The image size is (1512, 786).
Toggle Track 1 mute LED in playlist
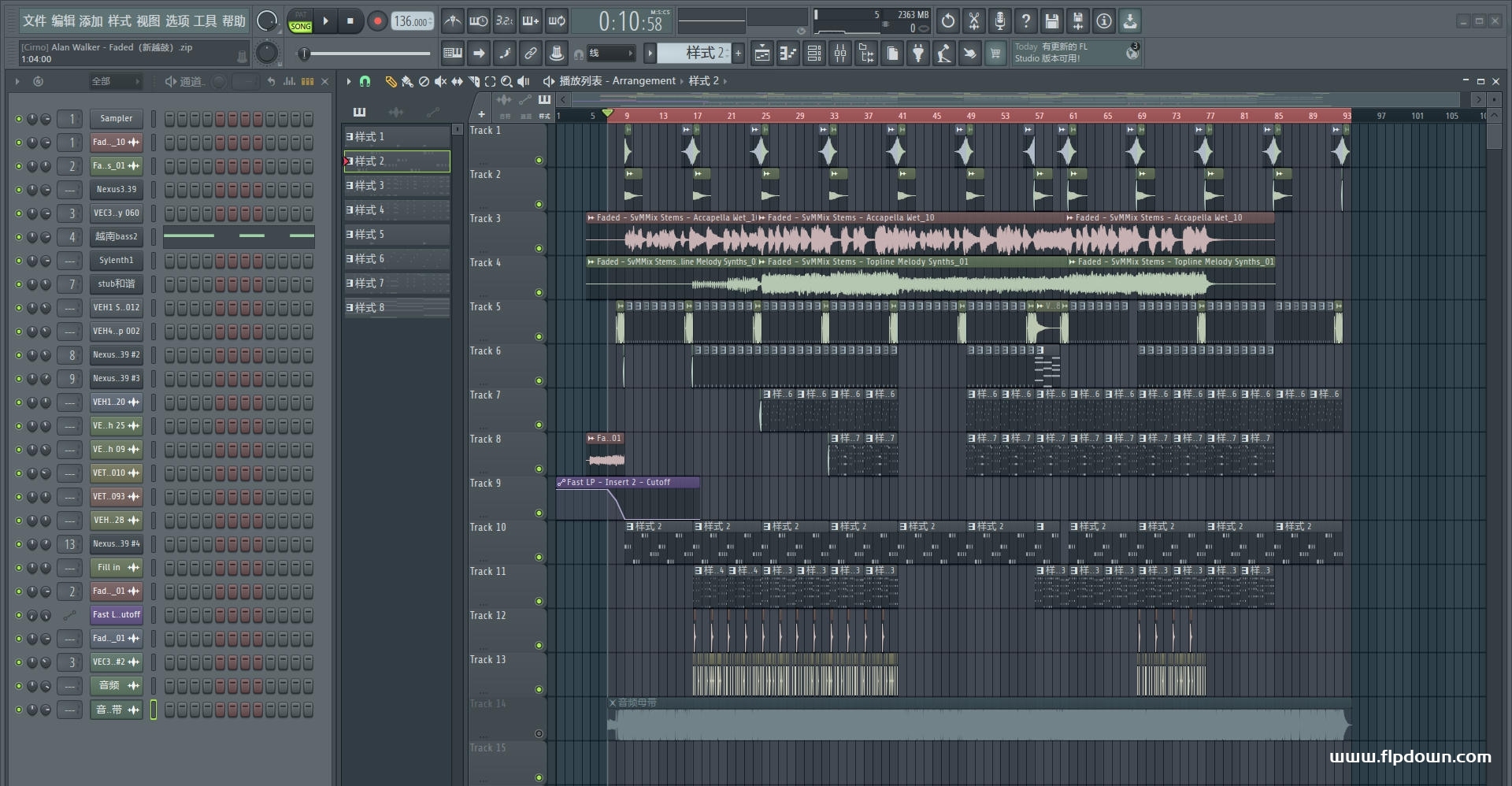tap(539, 161)
